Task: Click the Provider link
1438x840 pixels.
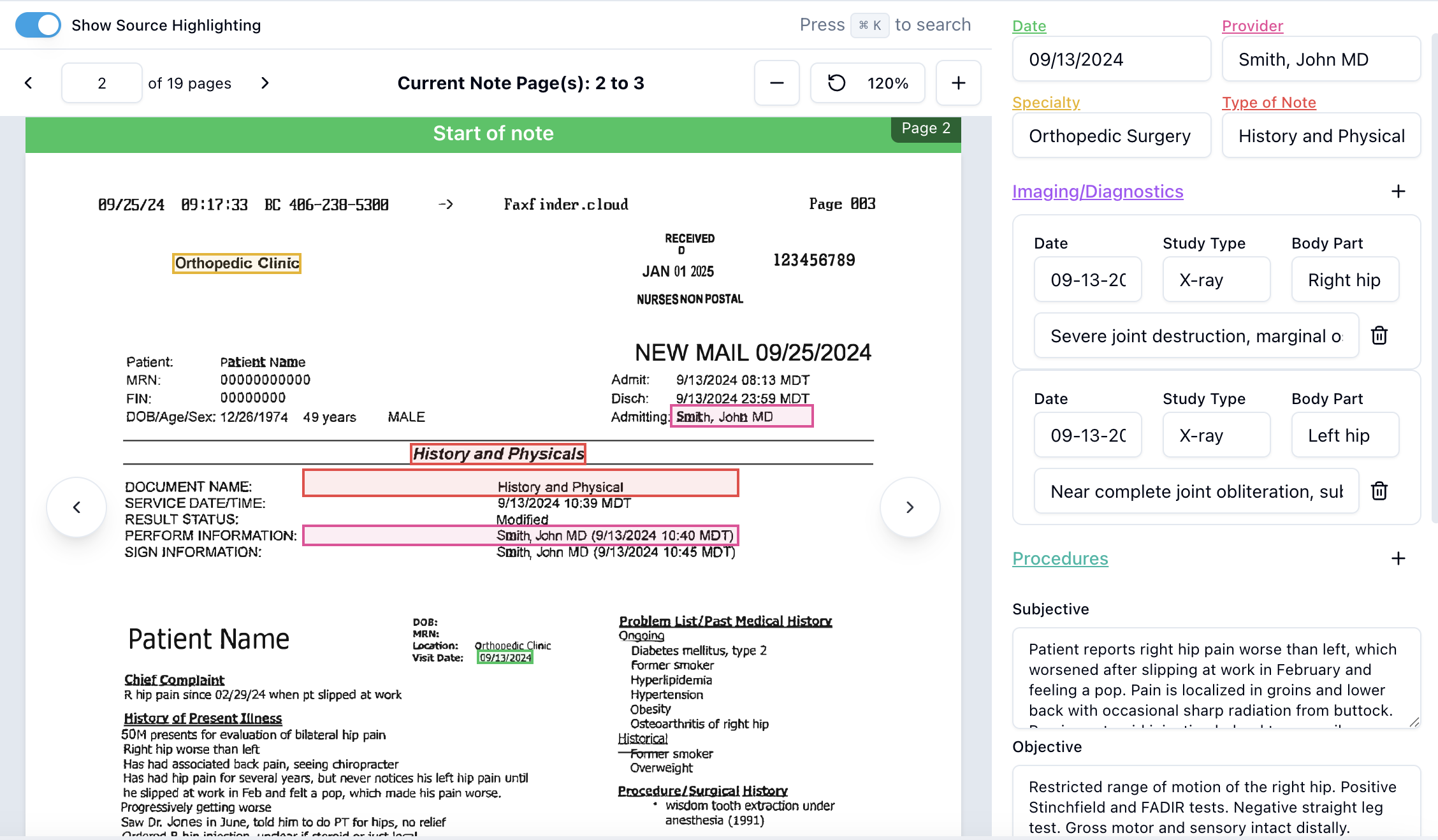Action: click(1252, 25)
